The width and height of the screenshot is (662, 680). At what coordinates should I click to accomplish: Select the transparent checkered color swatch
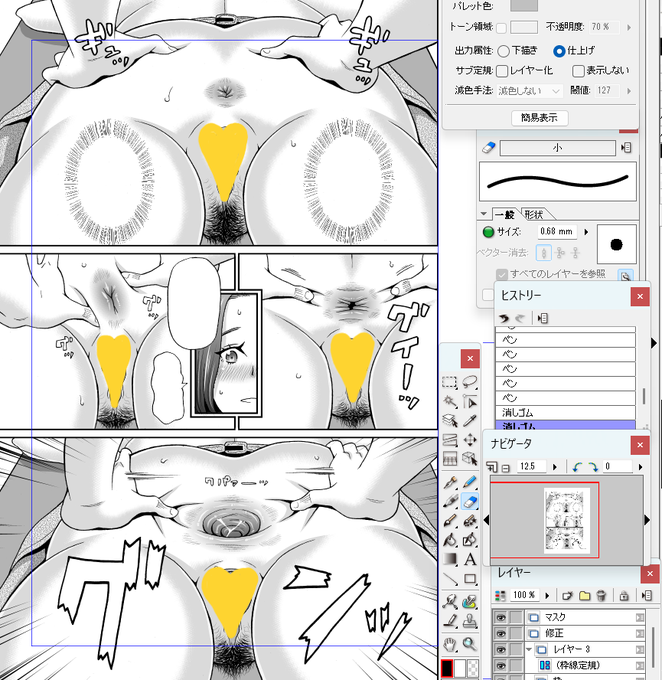point(473,669)
